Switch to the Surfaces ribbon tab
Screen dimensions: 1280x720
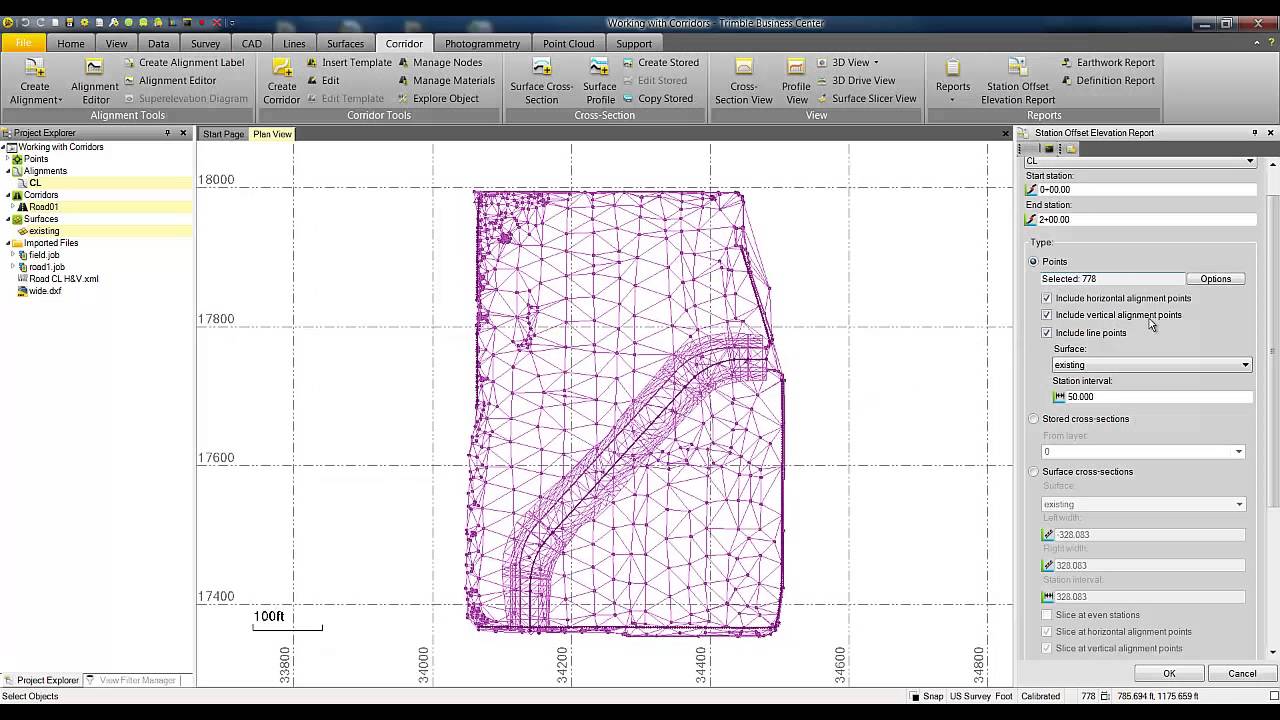[345, 43]
